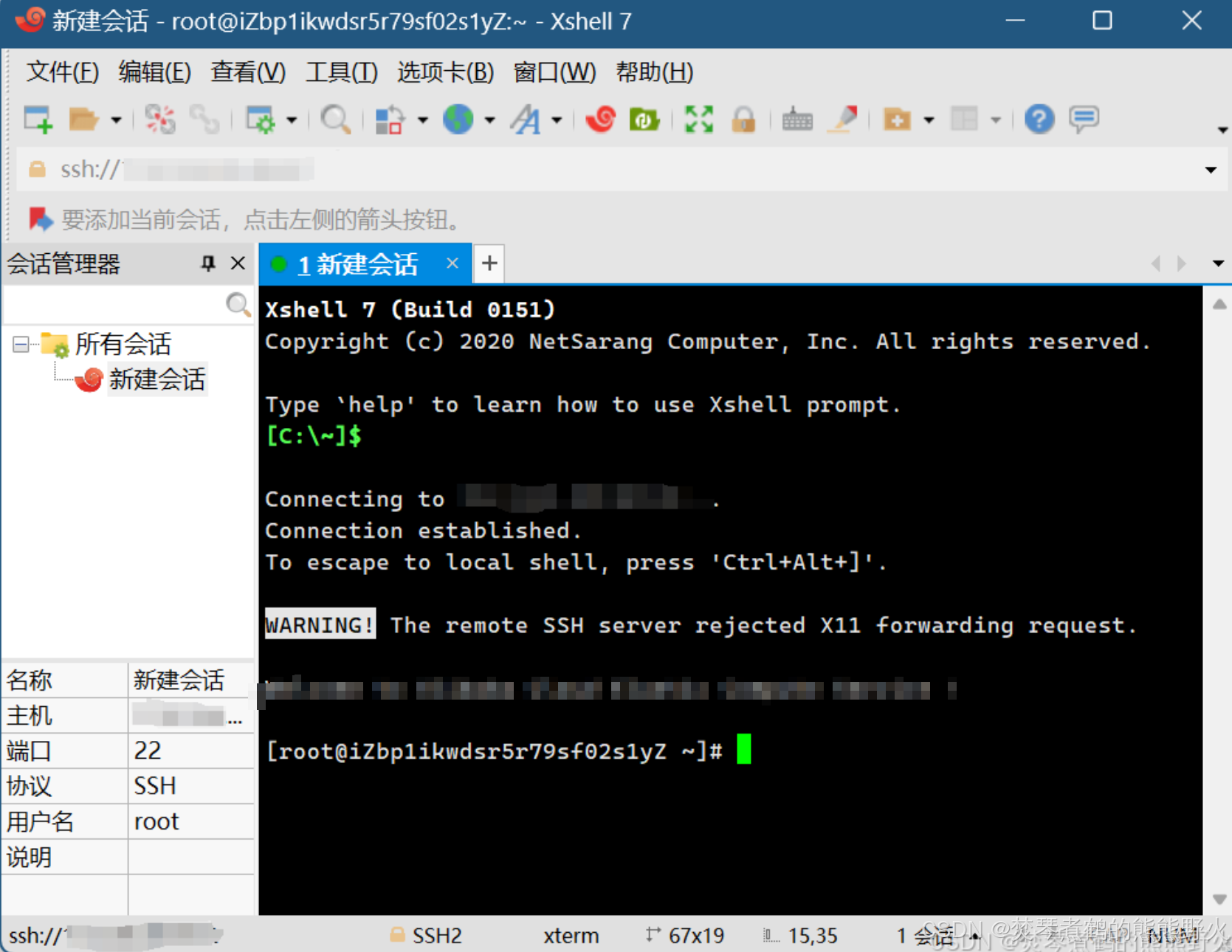
Task: Click 67x19 terminal size in status bar
Action: pos(696,936)
